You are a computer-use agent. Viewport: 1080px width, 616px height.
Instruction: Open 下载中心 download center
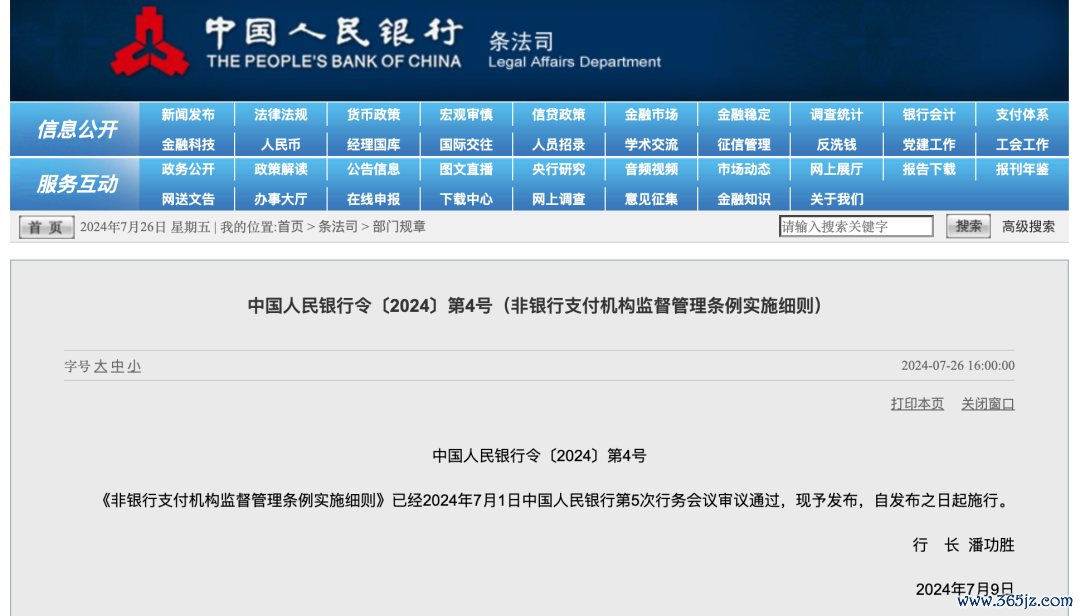point(466,199)
